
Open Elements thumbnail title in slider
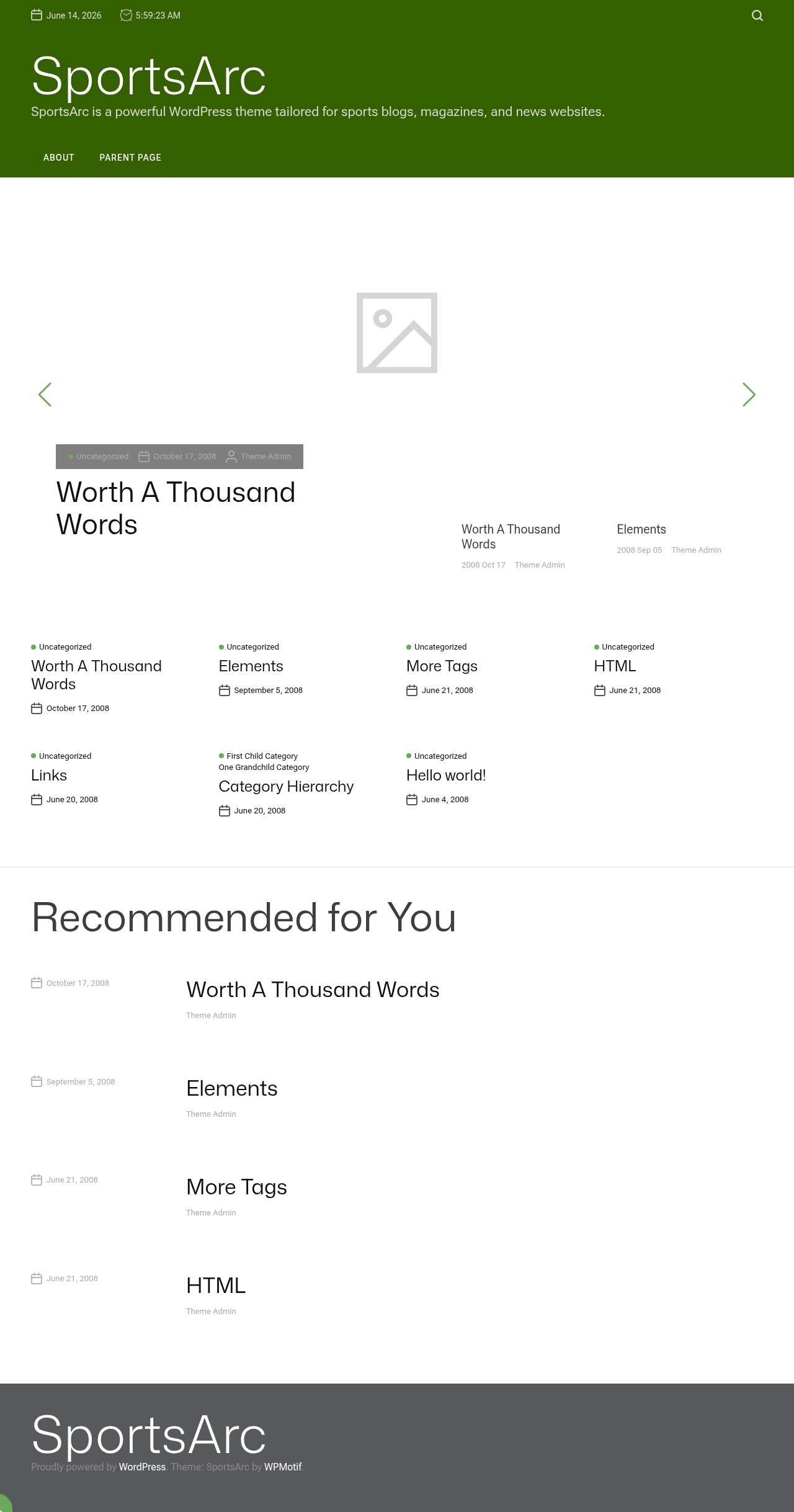click(x=641, y=529)
